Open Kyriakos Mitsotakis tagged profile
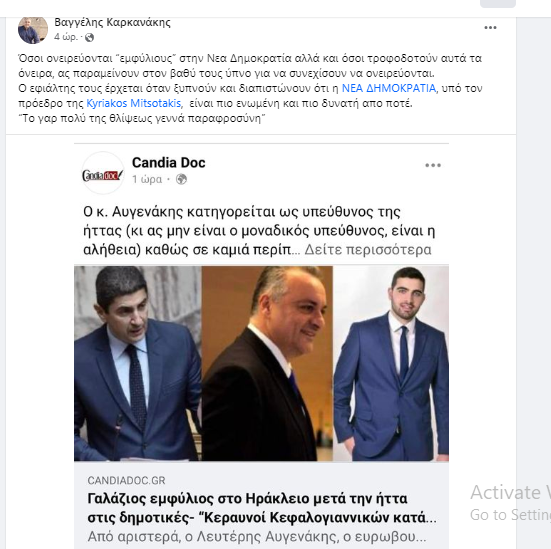 tap(134, 103)
